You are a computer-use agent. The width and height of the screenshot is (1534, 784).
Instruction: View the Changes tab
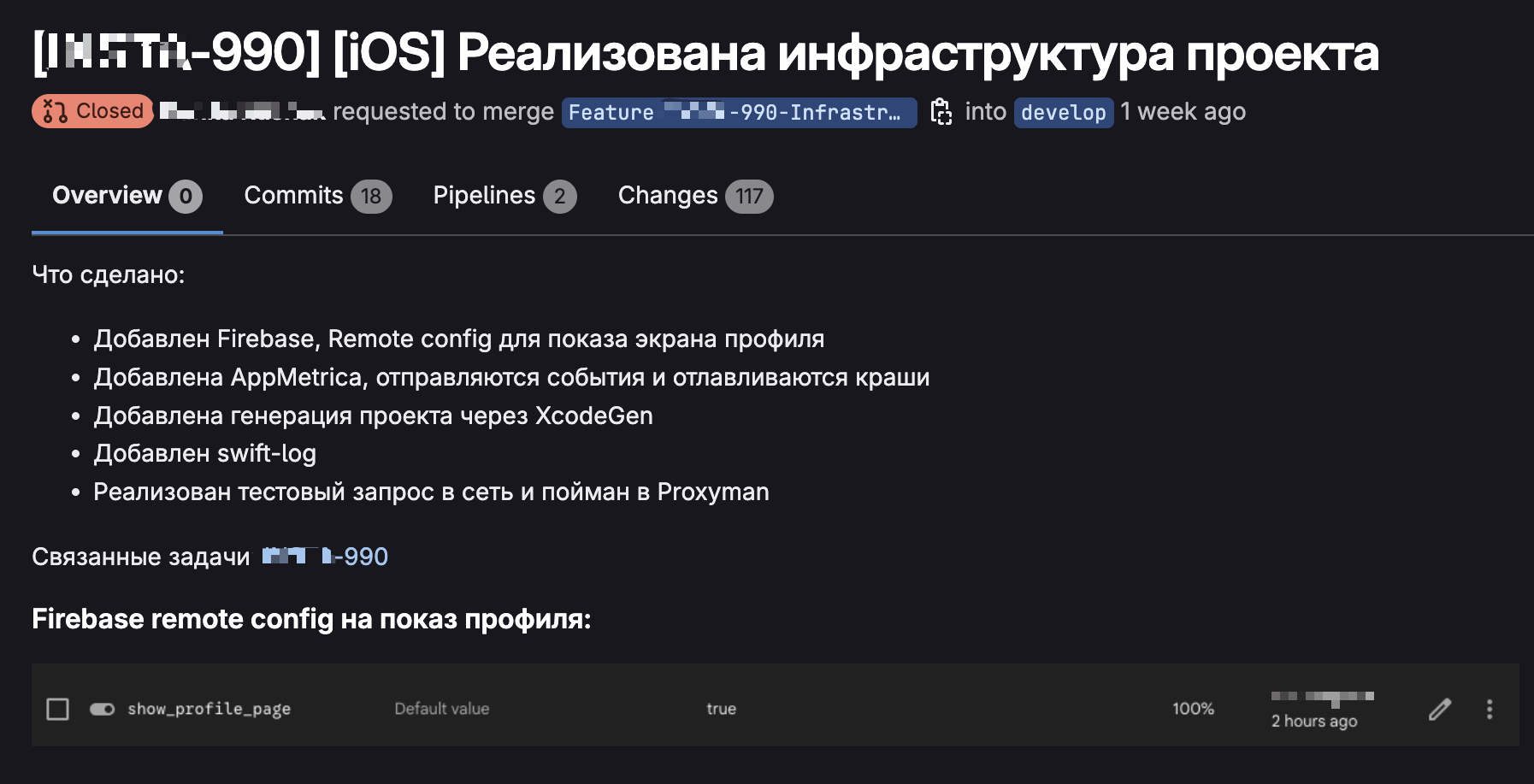pyautogui.click(x=668, y=196)
